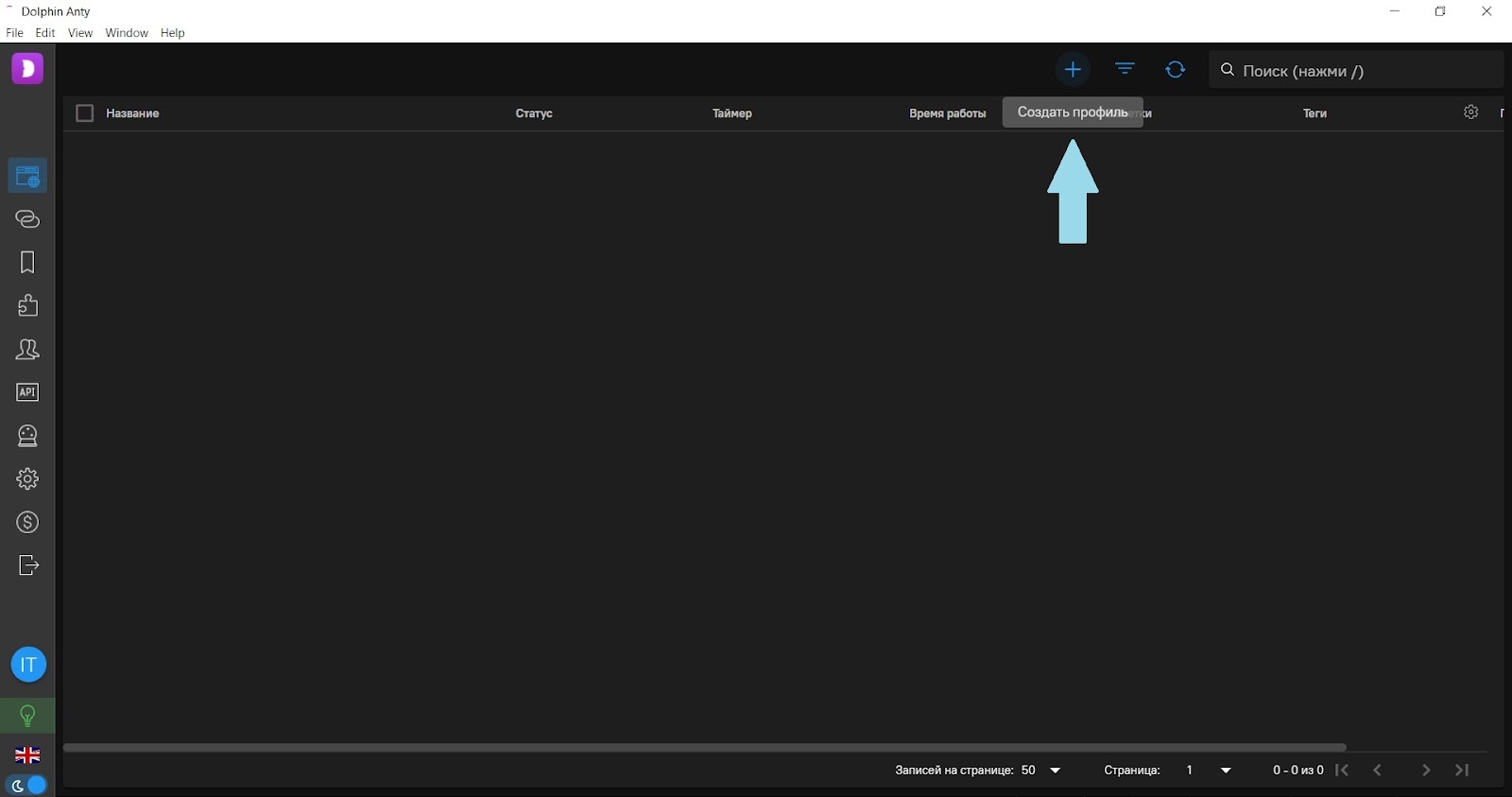Click the green lightbulb tips icon
Viewport: 1512px width, 797px height.
tap(27, 716)
